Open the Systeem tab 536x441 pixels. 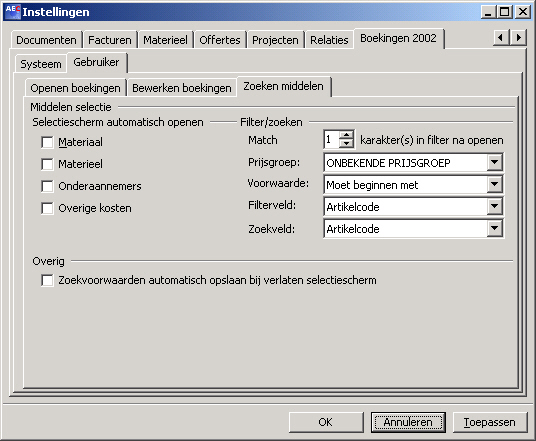41,64
